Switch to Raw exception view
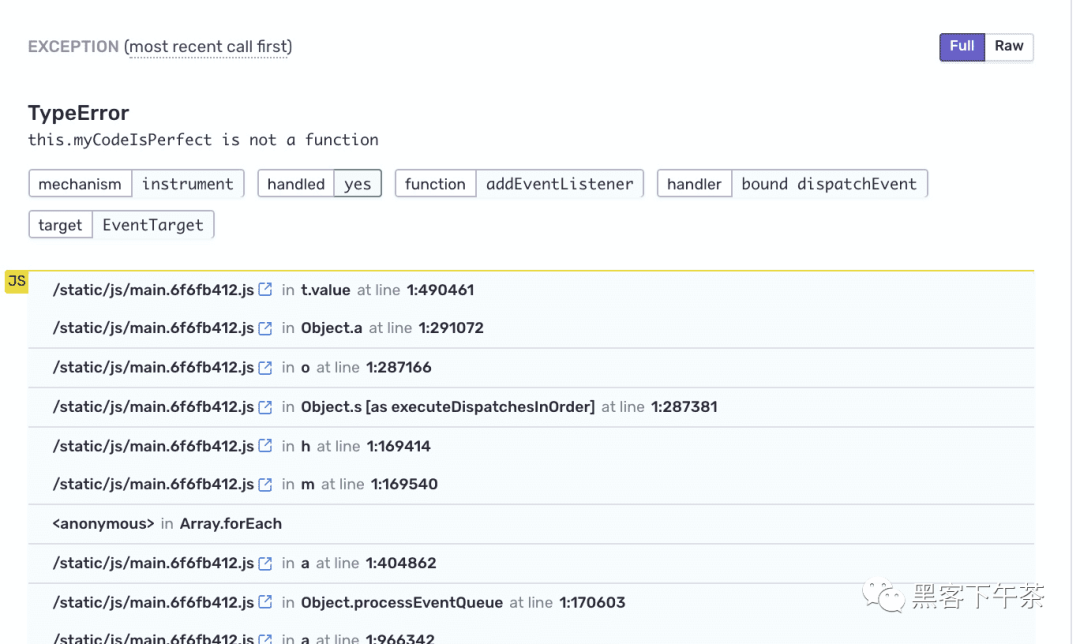The width and height of the screenshot is (1080, 644). (1009, 47)
